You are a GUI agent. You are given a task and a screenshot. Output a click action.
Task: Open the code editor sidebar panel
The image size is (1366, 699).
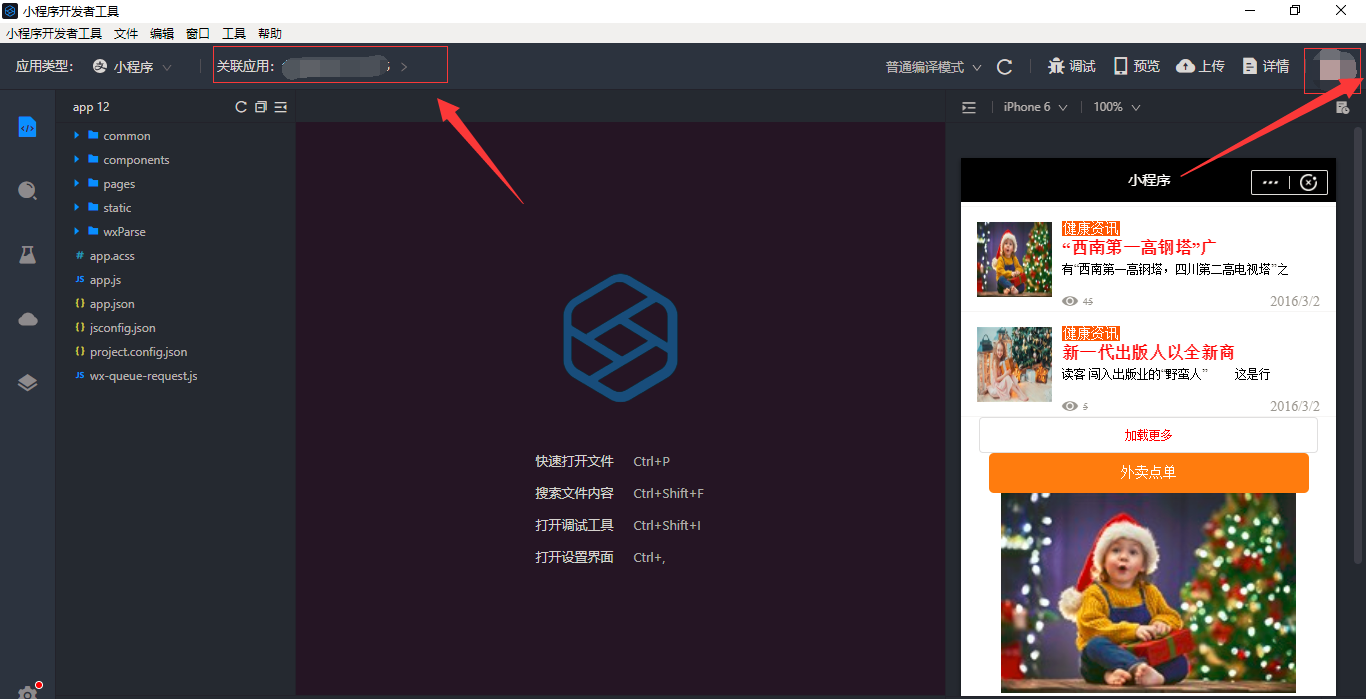coord(27,127)
